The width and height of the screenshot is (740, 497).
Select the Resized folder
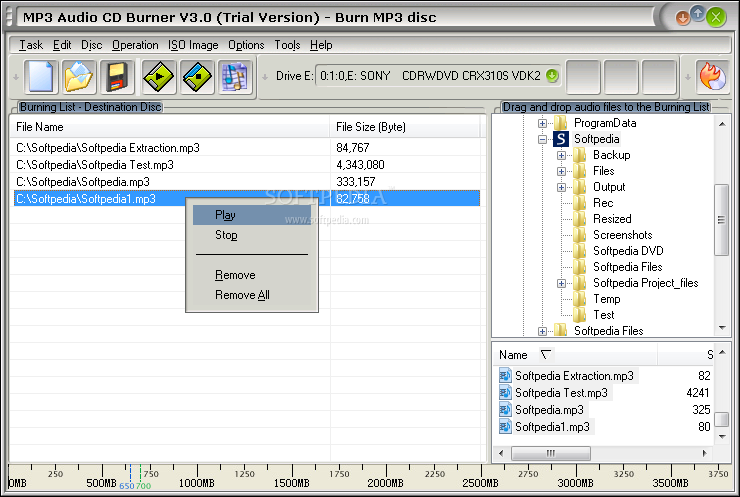(x=612, y=219)
